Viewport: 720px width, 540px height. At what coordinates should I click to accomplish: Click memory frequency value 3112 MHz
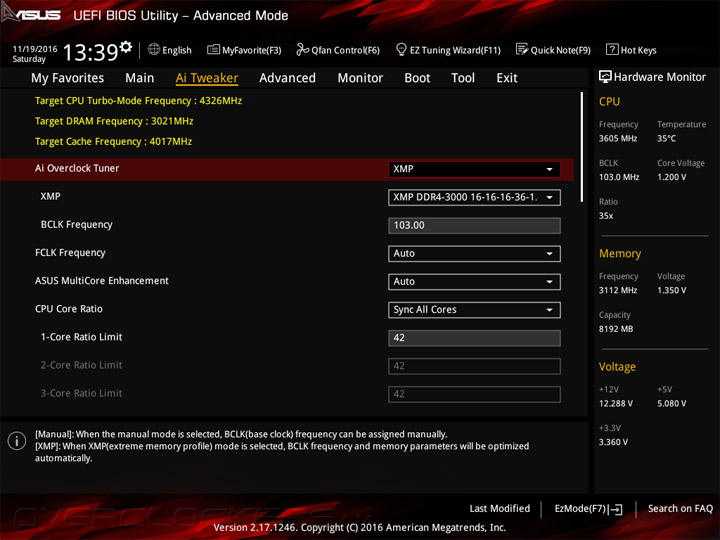coord(618,290)
